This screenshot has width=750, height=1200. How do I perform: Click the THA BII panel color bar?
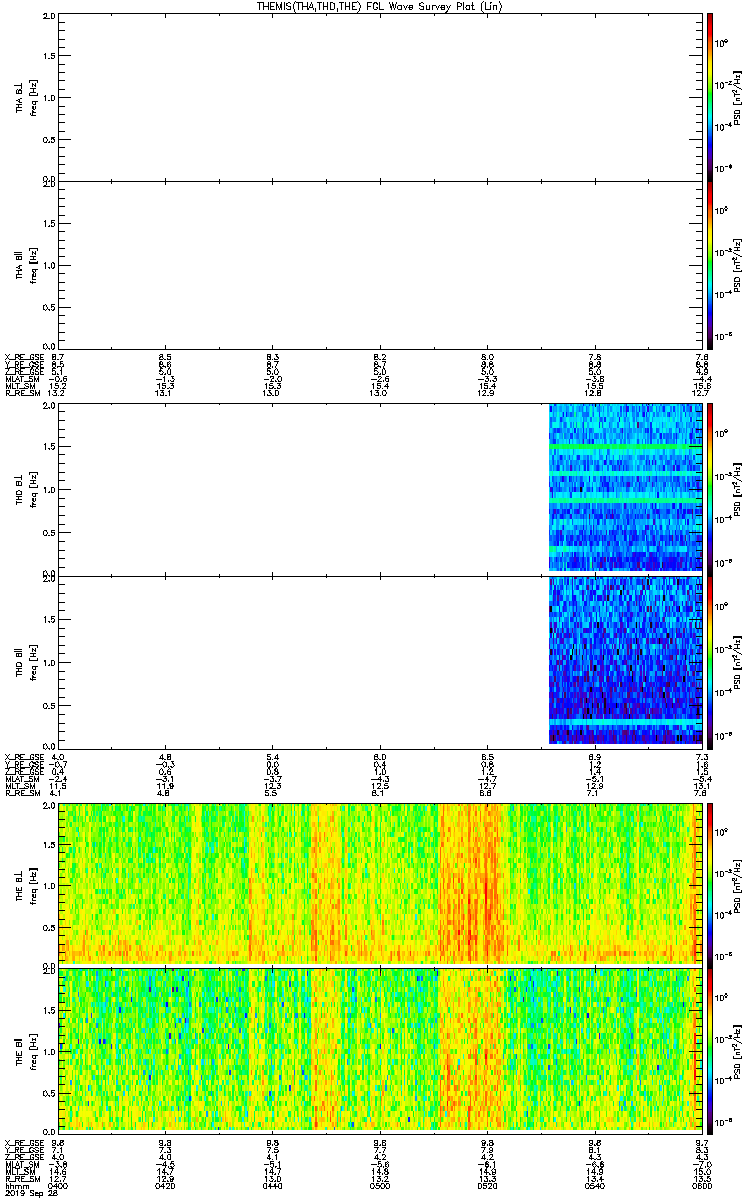710,266
